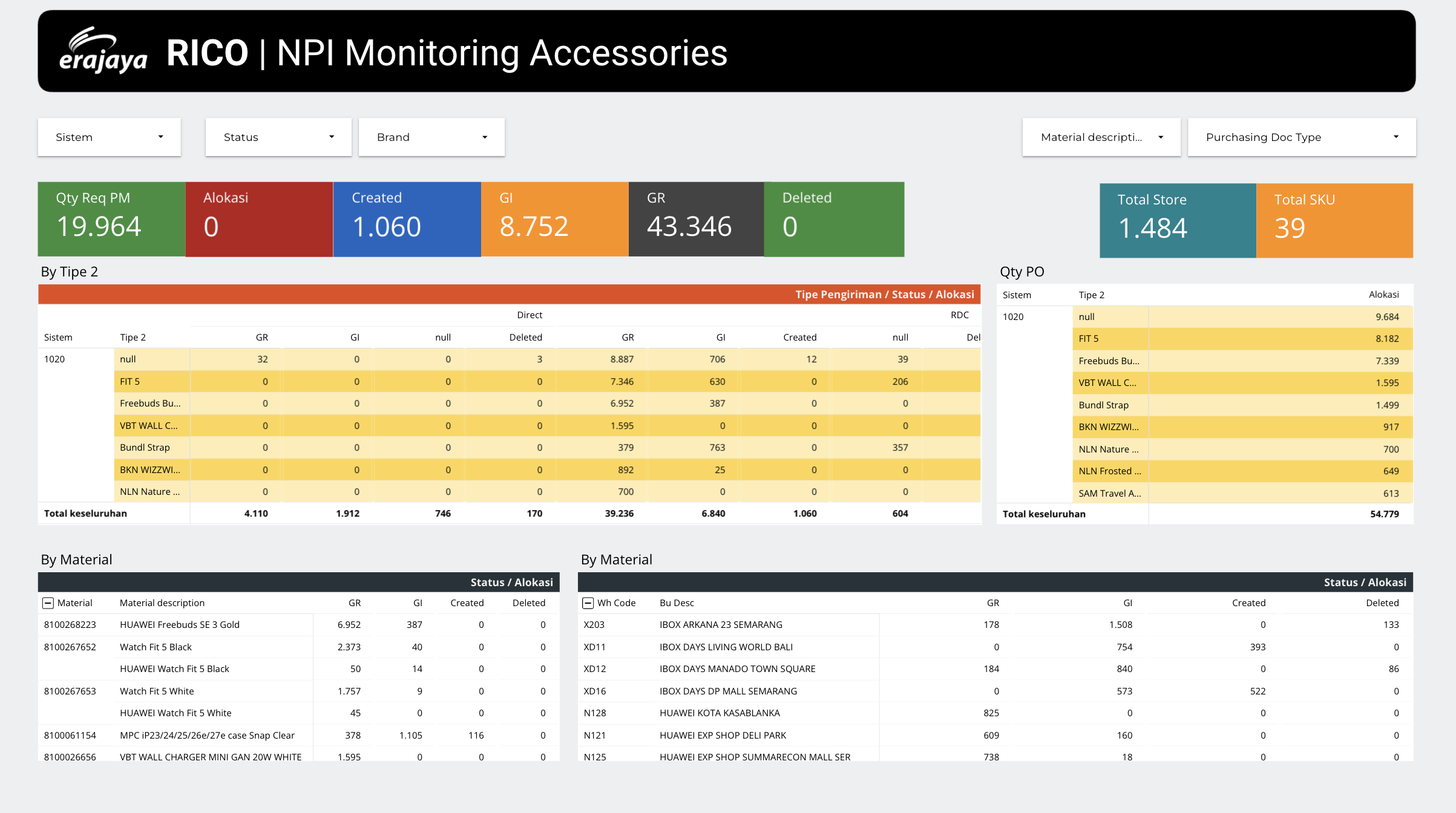1456x813 pixels.
Task: Select the Created scorecard showing 1.060
Action: click(x=407, y=219)
